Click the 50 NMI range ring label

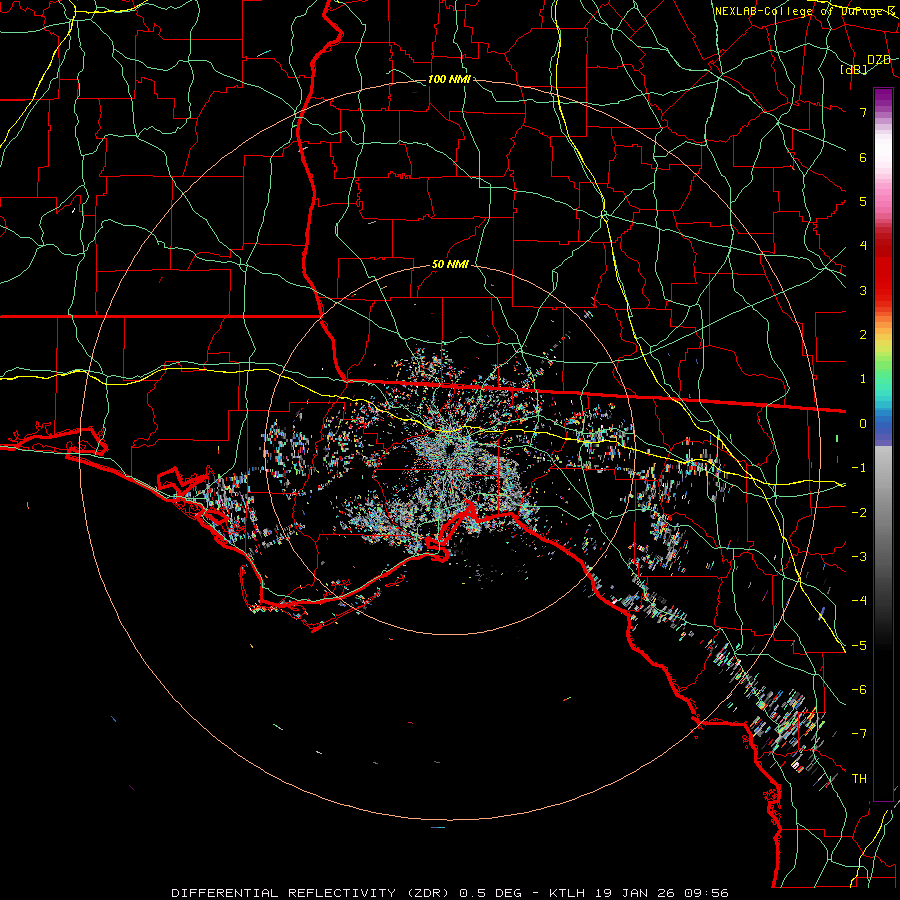pos(450,265)
